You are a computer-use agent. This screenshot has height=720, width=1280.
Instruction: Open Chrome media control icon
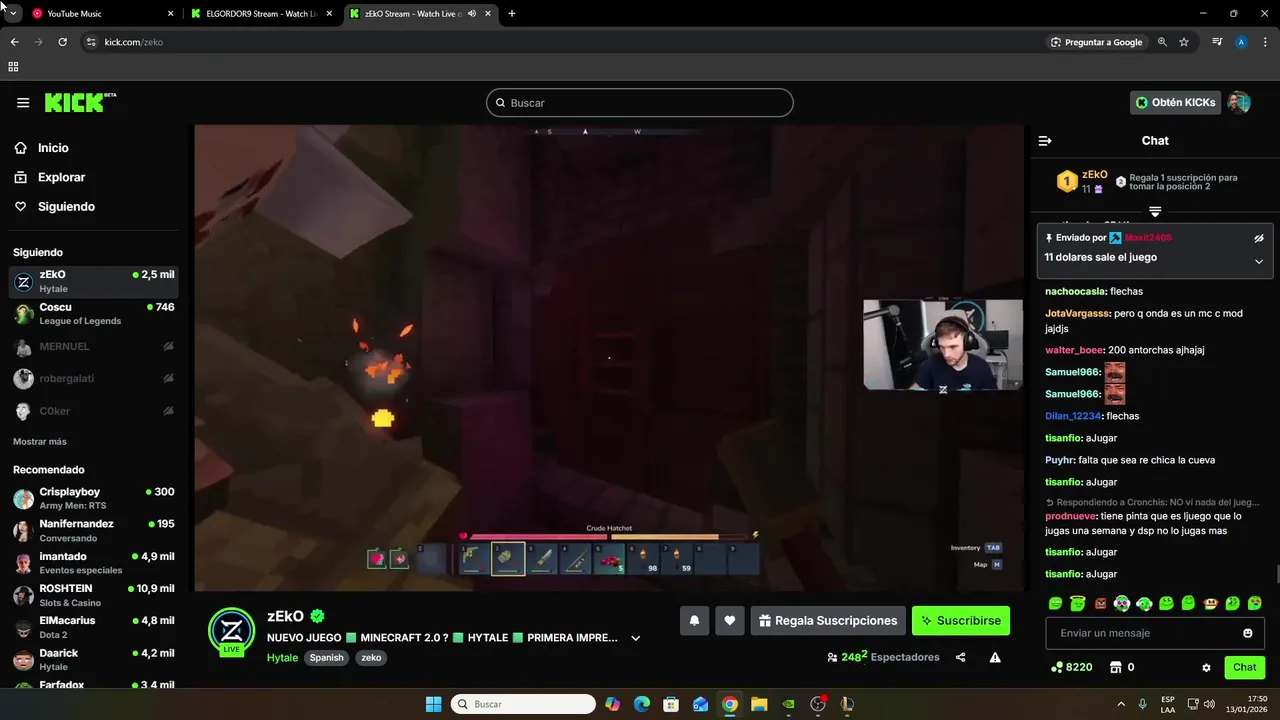point(1217,42)
